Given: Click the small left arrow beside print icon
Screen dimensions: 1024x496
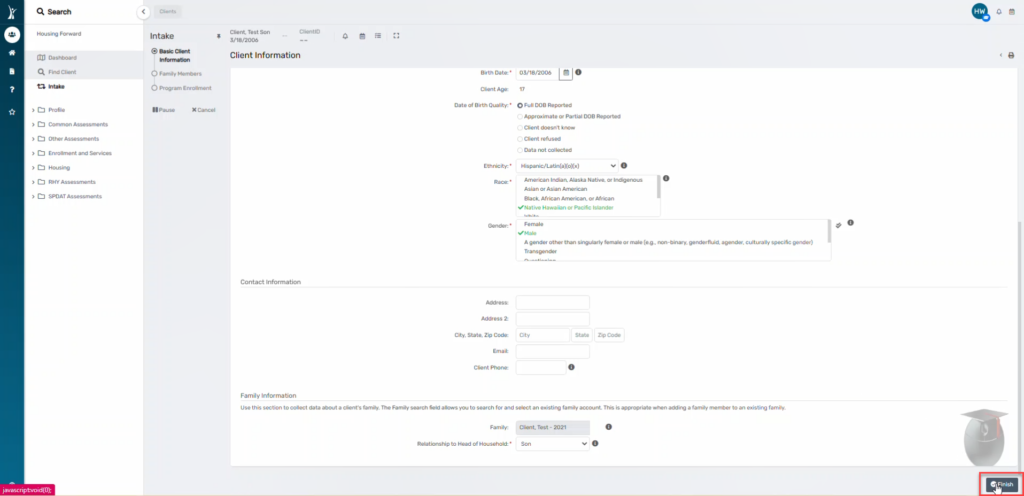Looking at the screenshot, I should coord(1001,55).
